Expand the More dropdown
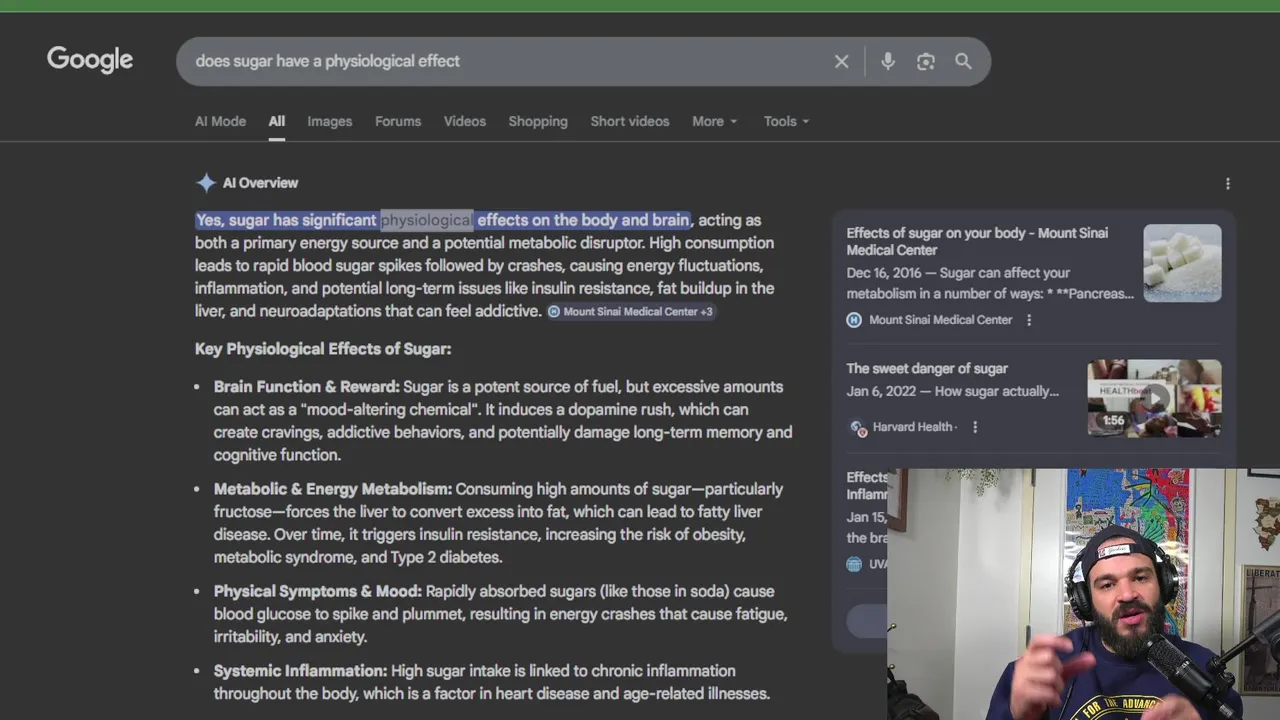 (x=715, y=121)
